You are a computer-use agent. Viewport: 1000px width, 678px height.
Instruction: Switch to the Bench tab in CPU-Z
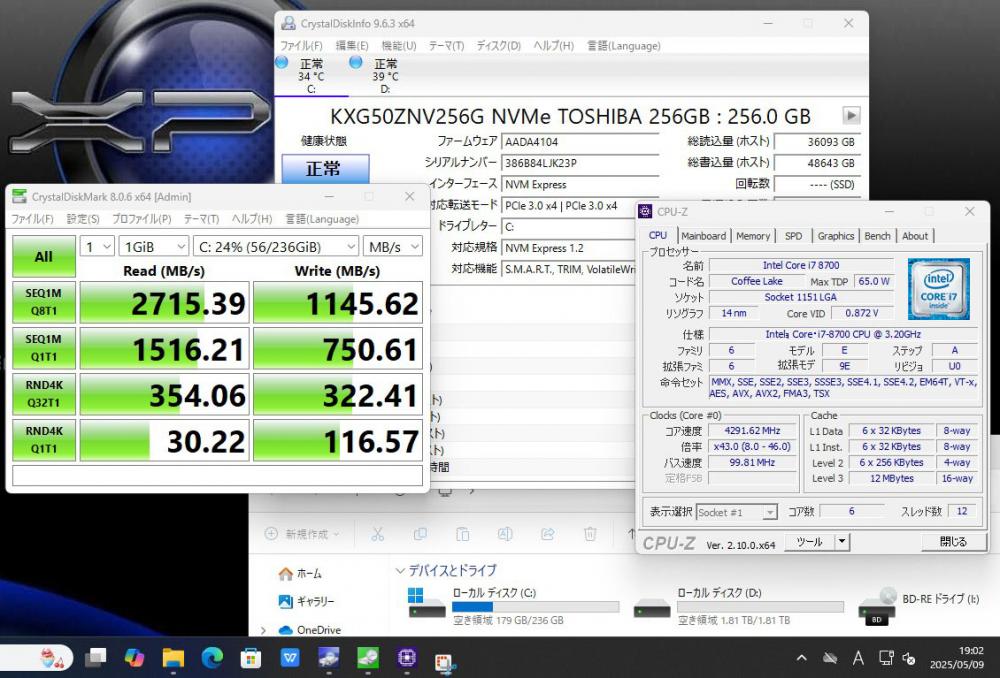[878, 236]
